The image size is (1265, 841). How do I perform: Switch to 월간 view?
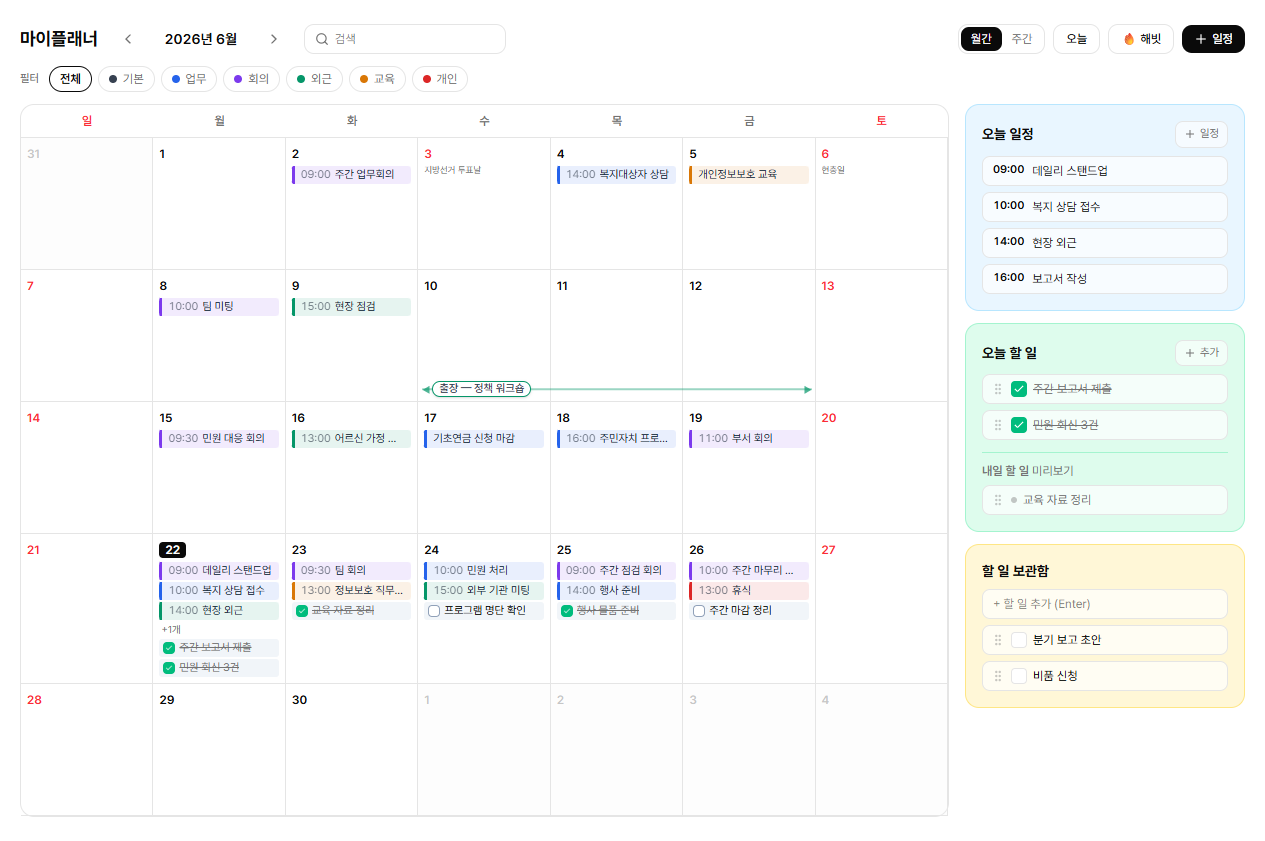(x=981, y=39)
